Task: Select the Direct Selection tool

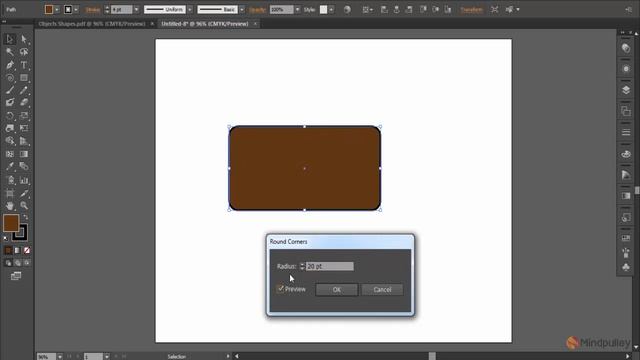Action: (x=24, y=39)
